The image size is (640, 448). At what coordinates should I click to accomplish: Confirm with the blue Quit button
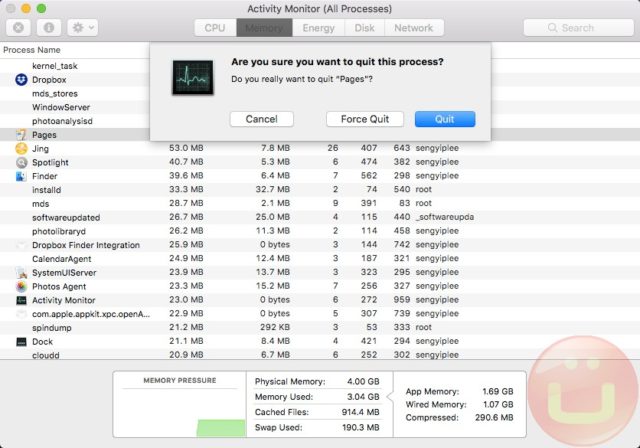(445, 119)
